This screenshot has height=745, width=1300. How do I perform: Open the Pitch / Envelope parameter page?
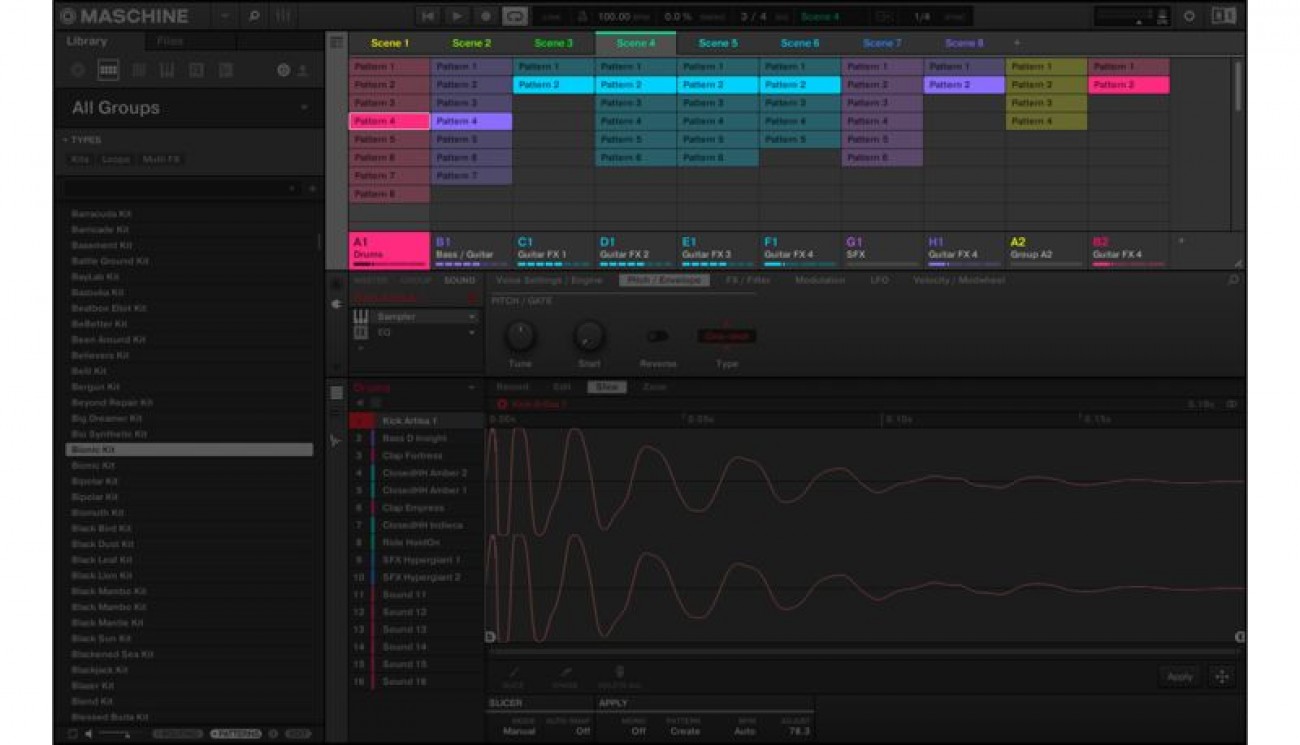coord(664,281)
